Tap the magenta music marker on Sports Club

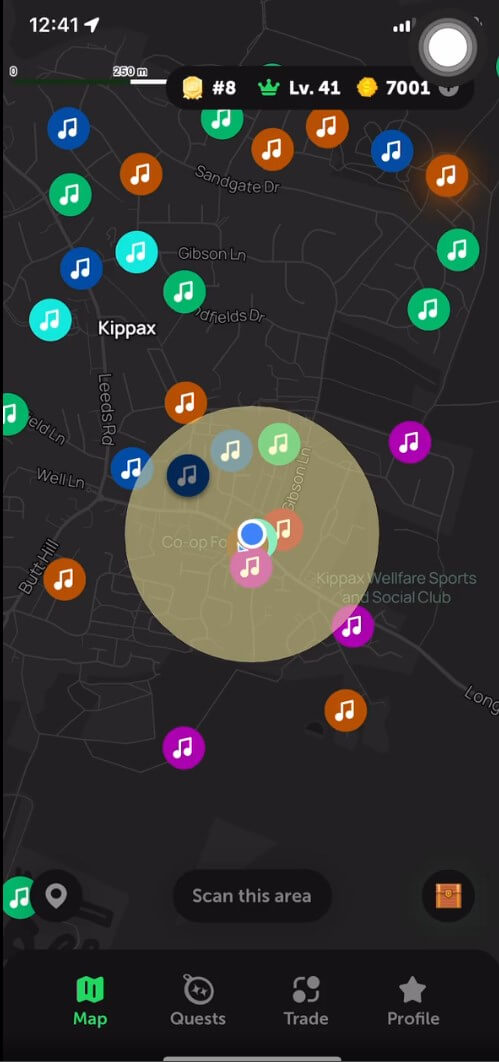click(353, 626)
